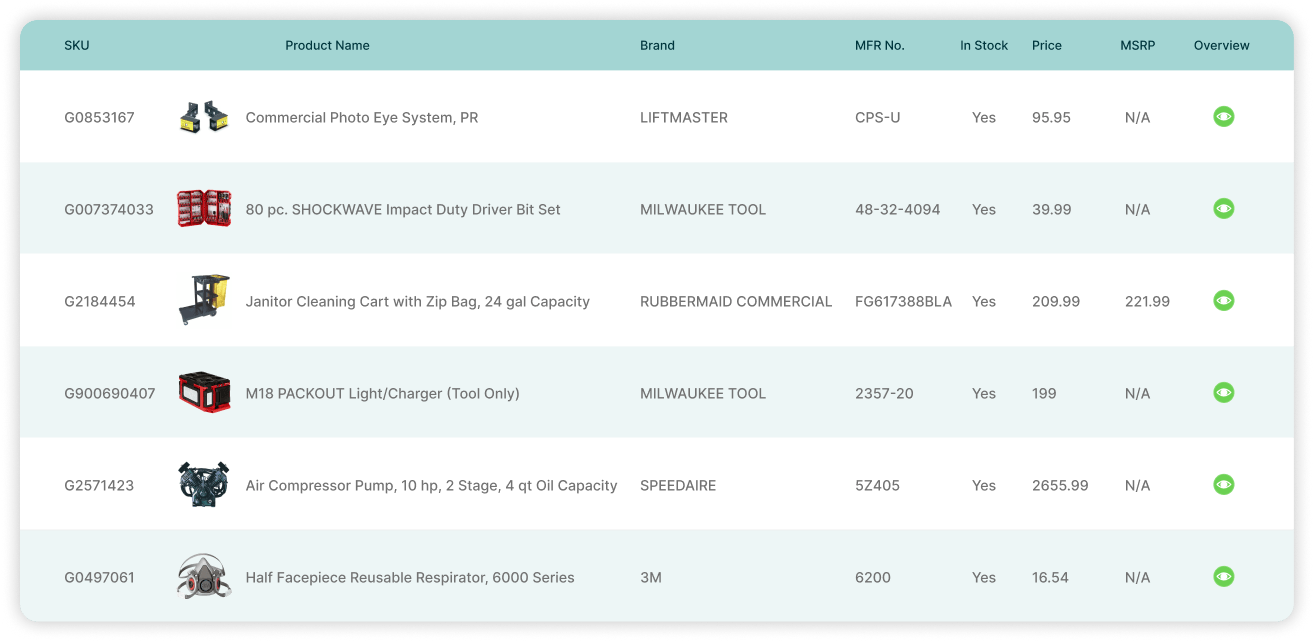Click the Janitor Cleaning Cart thumbnail image
Image resolution: width=1314 pixels, height=642 pixels.
(204, 300)
